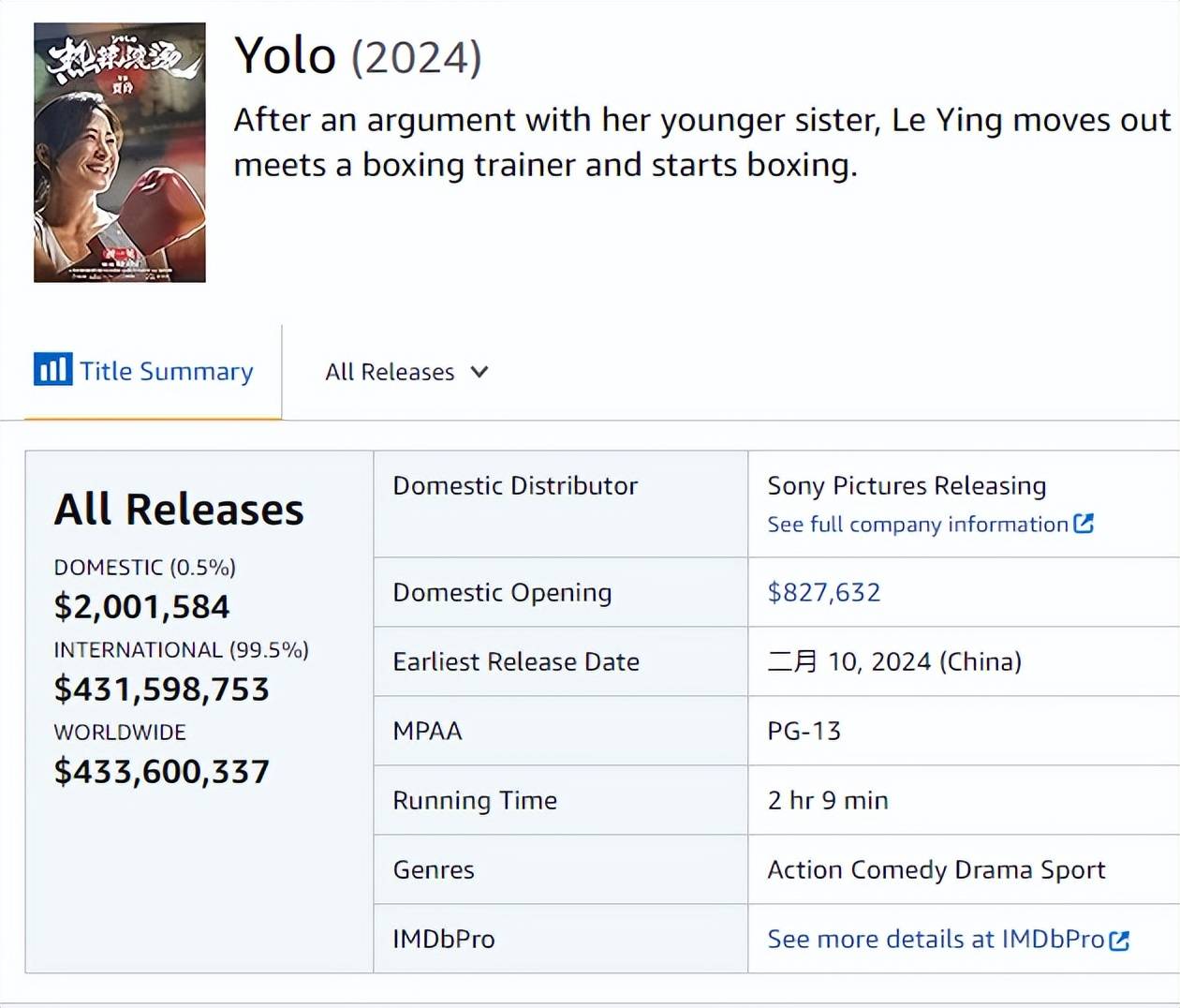
Task: Open the $827,632 domestic opening link
Action: [824, 592]
